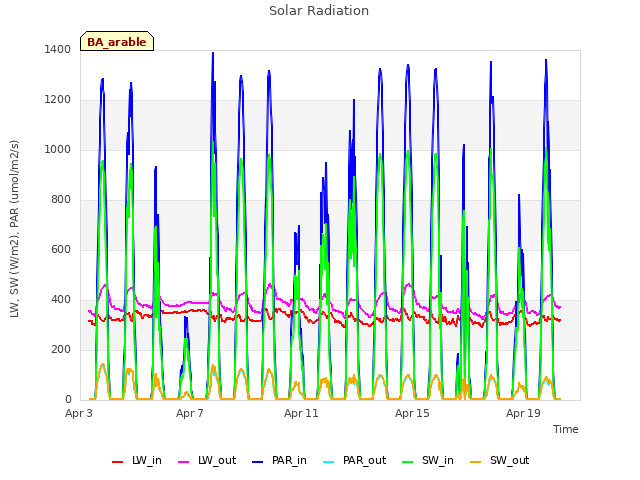This screenshot has width=640, height=480.
Task: Click the 200 y-axis tick label
Action: click(61, 350)
